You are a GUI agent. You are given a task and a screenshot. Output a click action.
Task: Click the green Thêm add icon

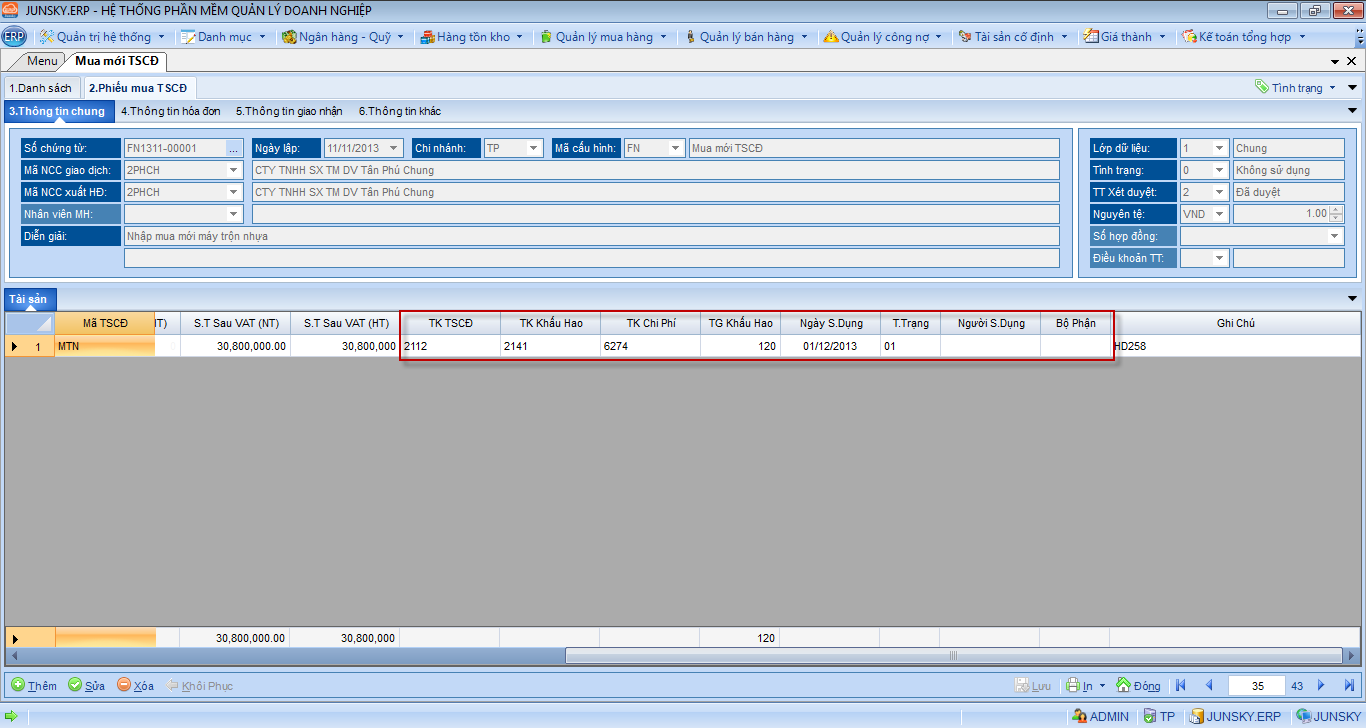pos(18,685)
